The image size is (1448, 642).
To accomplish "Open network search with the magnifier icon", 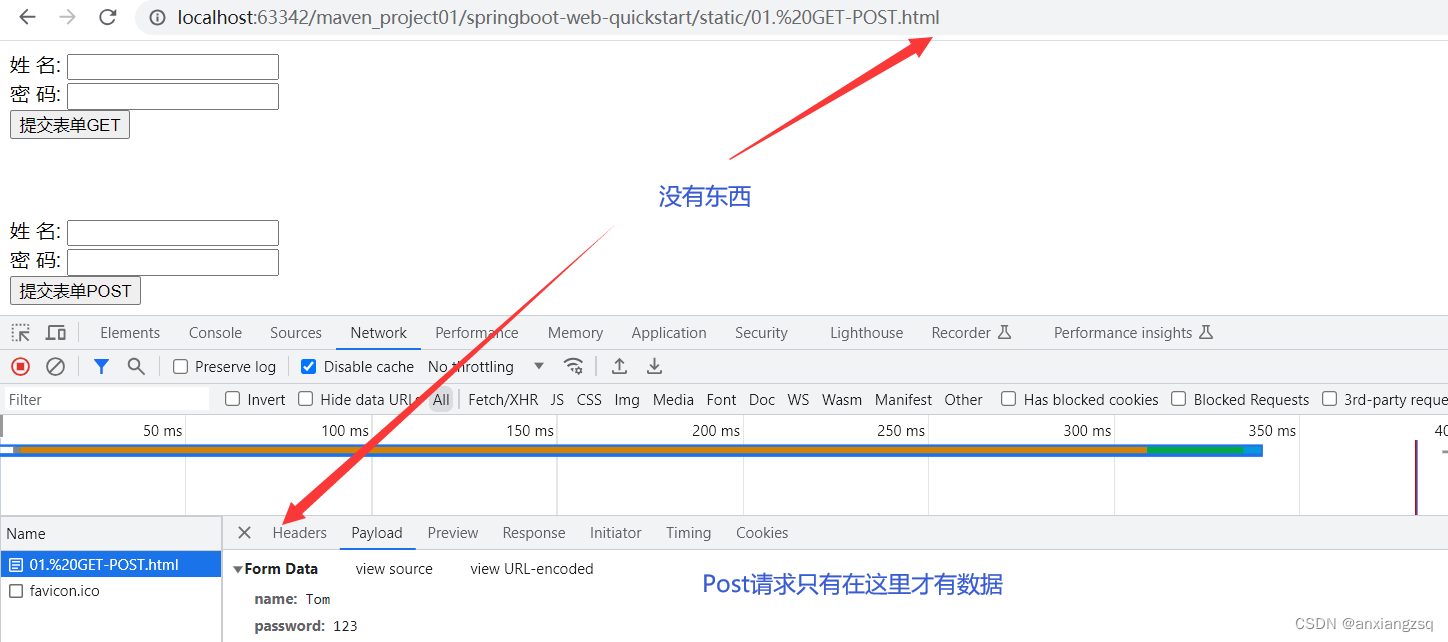I will [x=136, y=366].
